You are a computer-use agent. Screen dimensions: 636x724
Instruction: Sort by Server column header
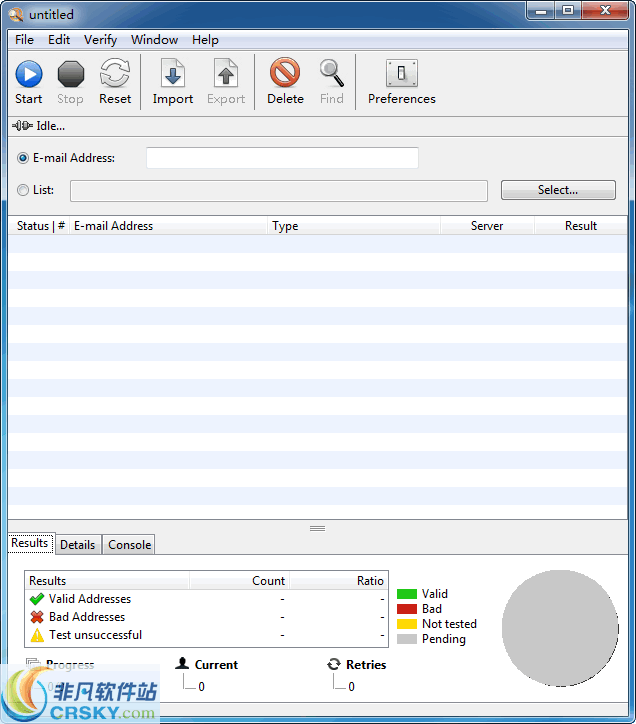click(487, 226)
